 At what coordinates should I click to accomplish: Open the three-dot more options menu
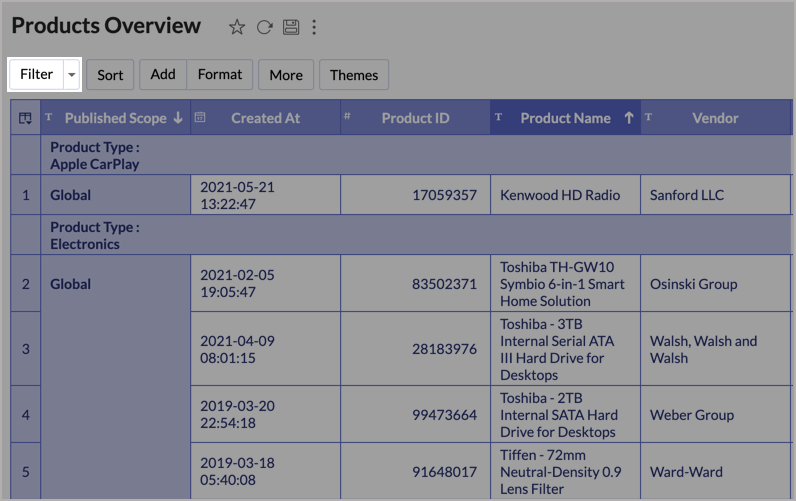[x=315, y=28]
